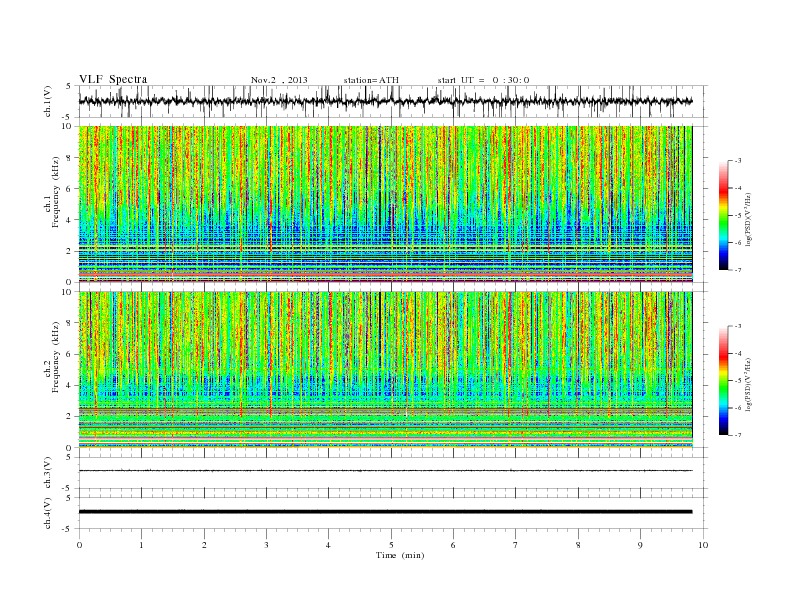Screen dimensions: 792x612
Task: Click time axis tick label '0'
Action: coord(79,545)
